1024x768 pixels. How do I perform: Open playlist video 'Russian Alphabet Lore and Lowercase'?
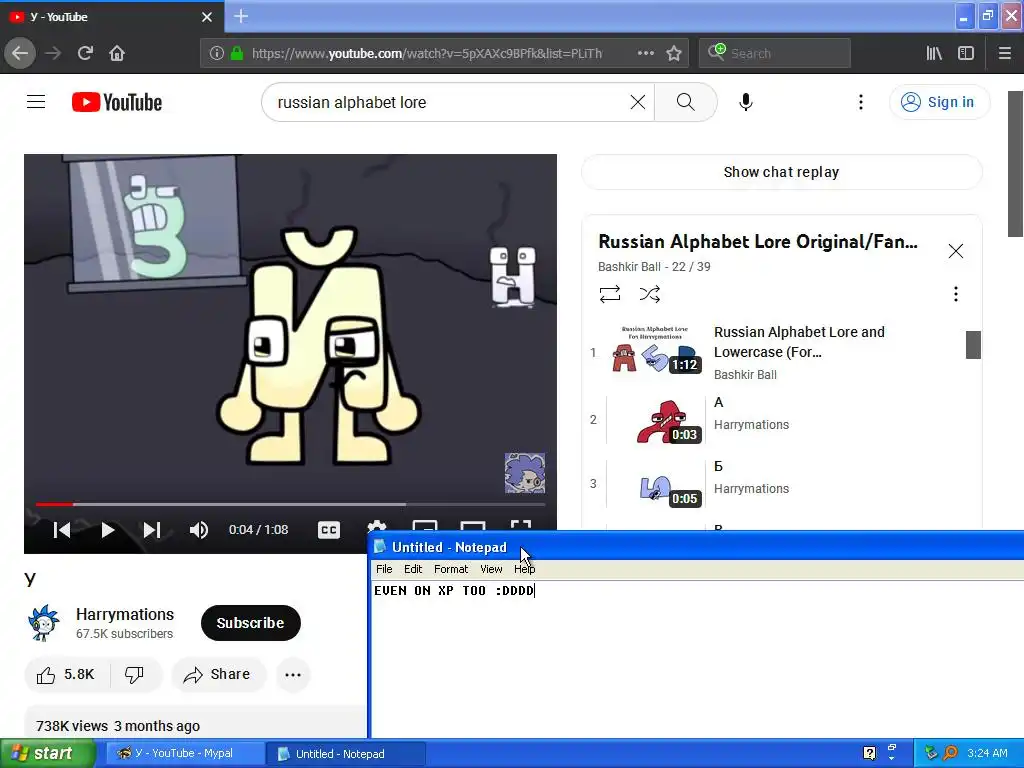click(774, 352)
